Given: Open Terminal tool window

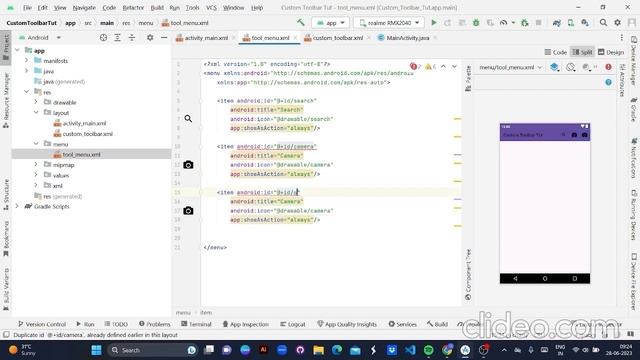Looking at the screenshot, I should pos(196,324).
